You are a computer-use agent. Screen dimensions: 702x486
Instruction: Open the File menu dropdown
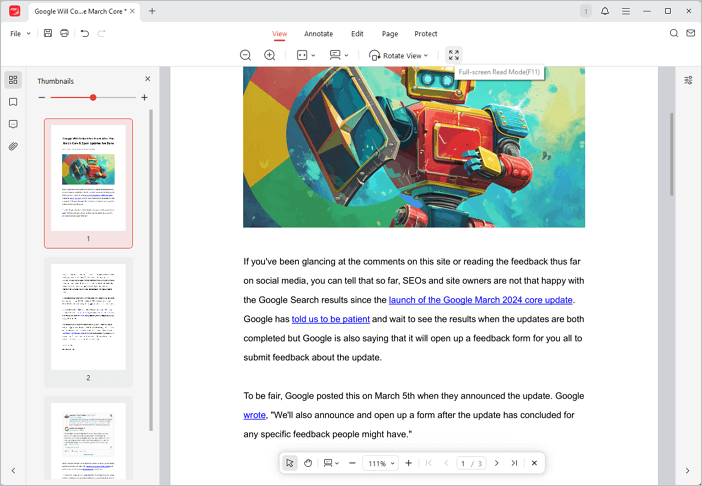coord(20,33)
